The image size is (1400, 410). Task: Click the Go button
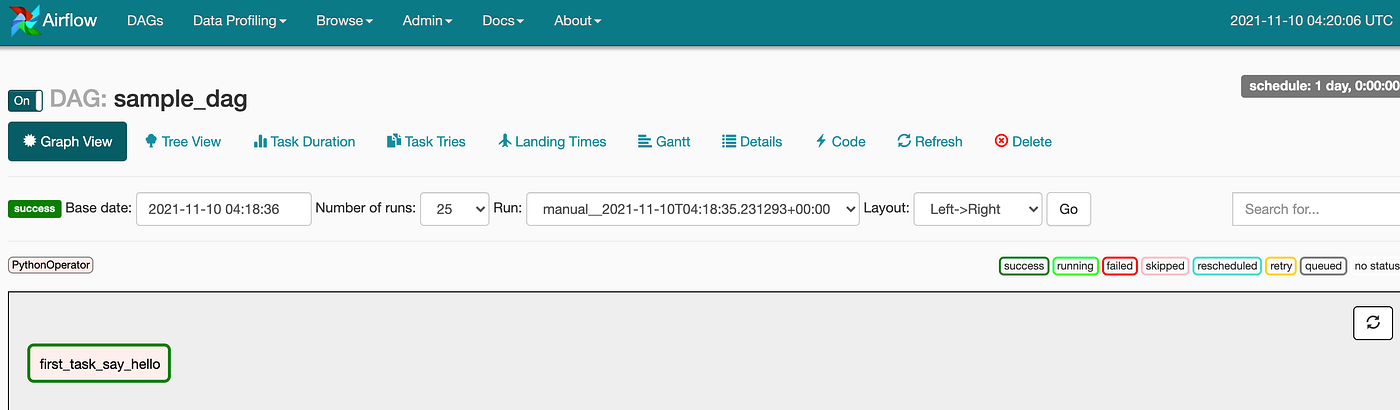(x=1068, y=209)
